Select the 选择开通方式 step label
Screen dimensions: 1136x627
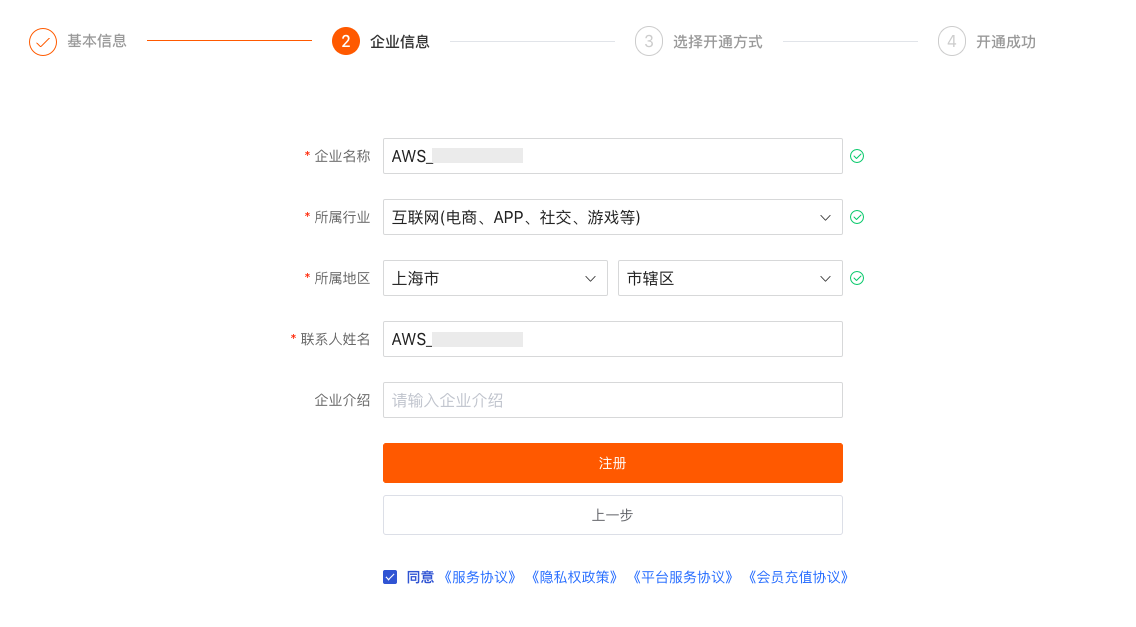click(x=717, y=42)
